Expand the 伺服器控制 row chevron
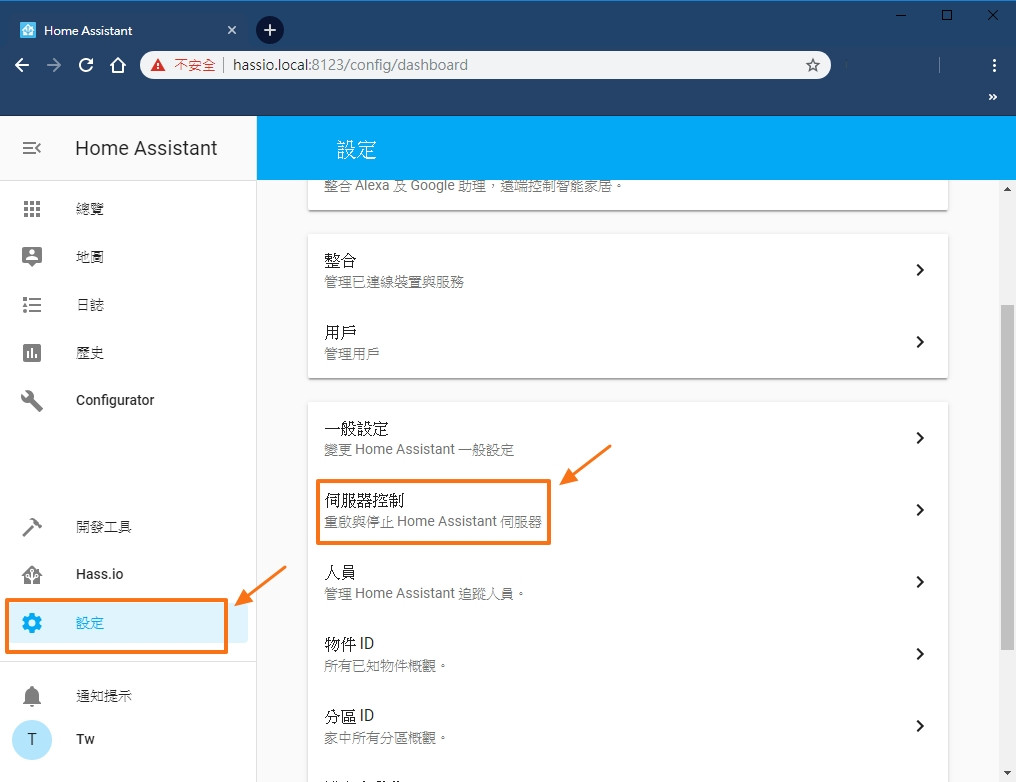Image resolution: width=1016 pixels, height=782 pixels. point(919,510)
